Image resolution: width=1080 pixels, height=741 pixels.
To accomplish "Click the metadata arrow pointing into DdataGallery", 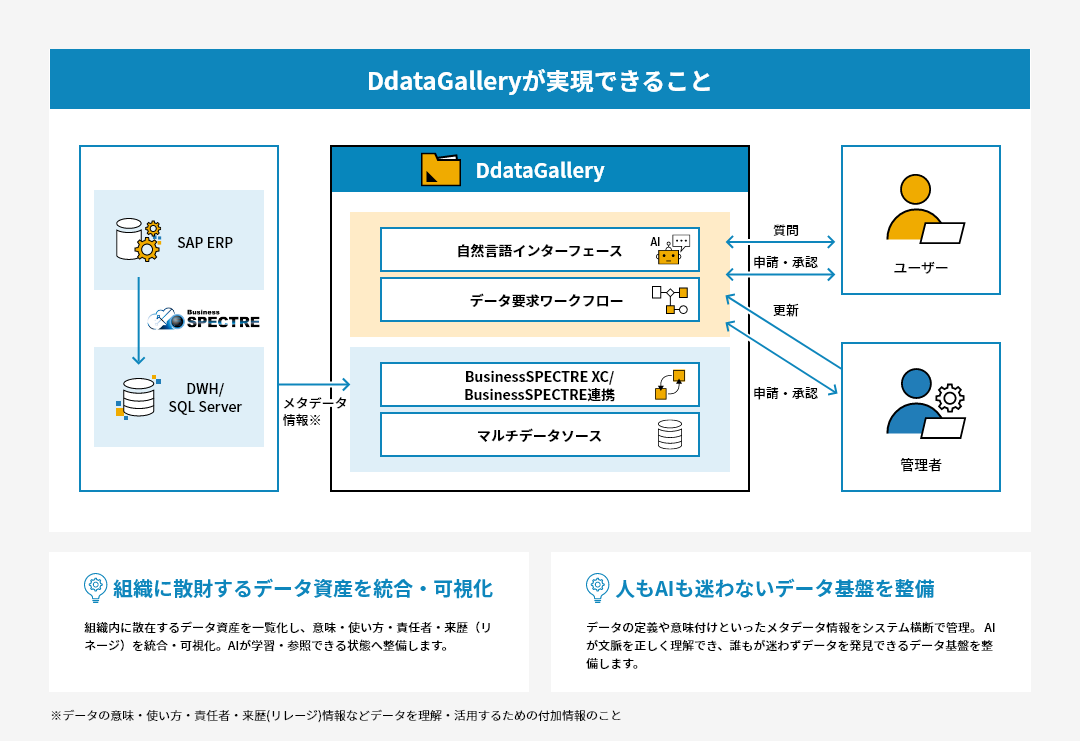I will point(315,384).
